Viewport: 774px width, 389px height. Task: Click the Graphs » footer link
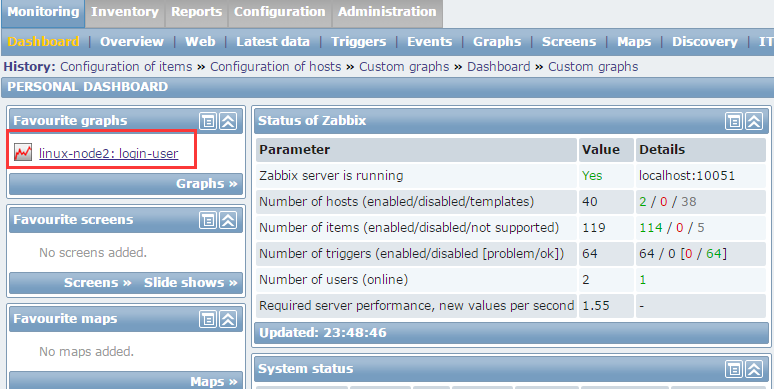tap(207, 184)
